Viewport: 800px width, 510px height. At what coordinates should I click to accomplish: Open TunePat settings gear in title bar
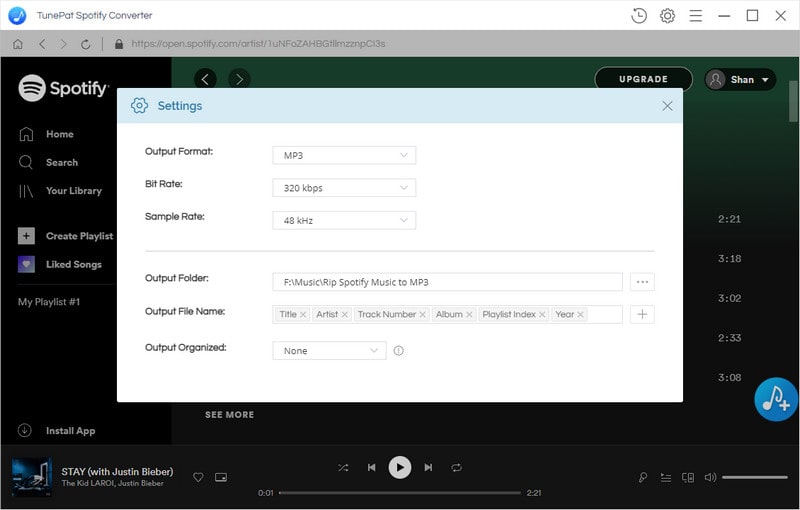(667, 16)
